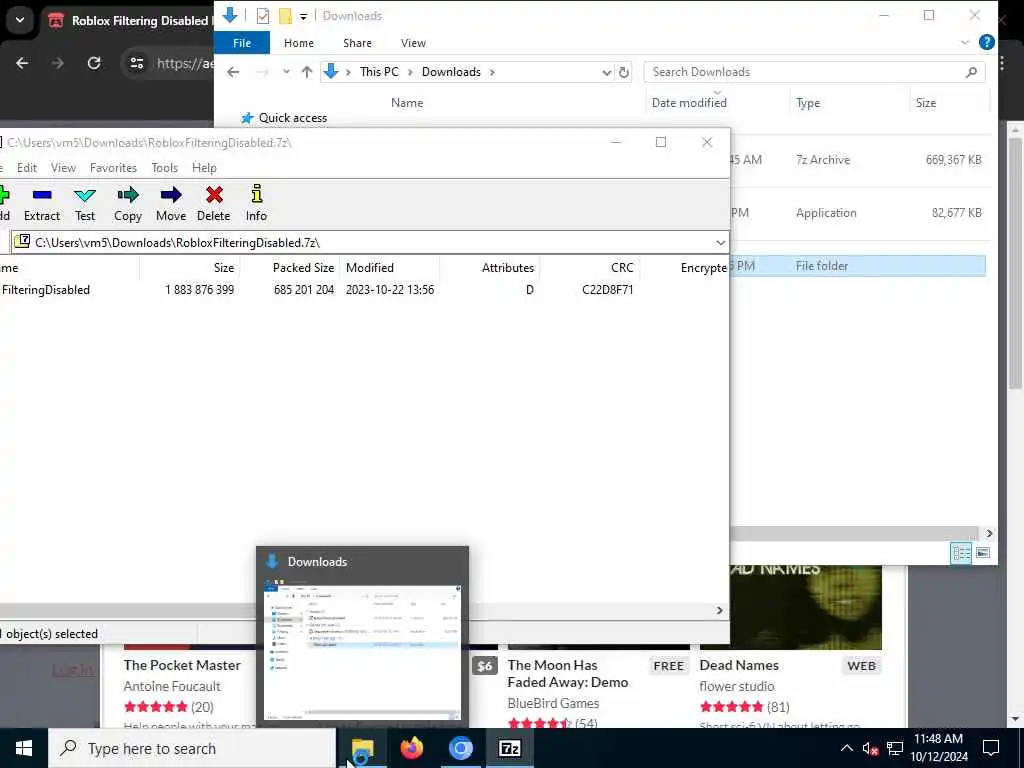Select the 7z Archive file row in Explorer
The image size is (1024, 768).
click(x=857, y=160)
